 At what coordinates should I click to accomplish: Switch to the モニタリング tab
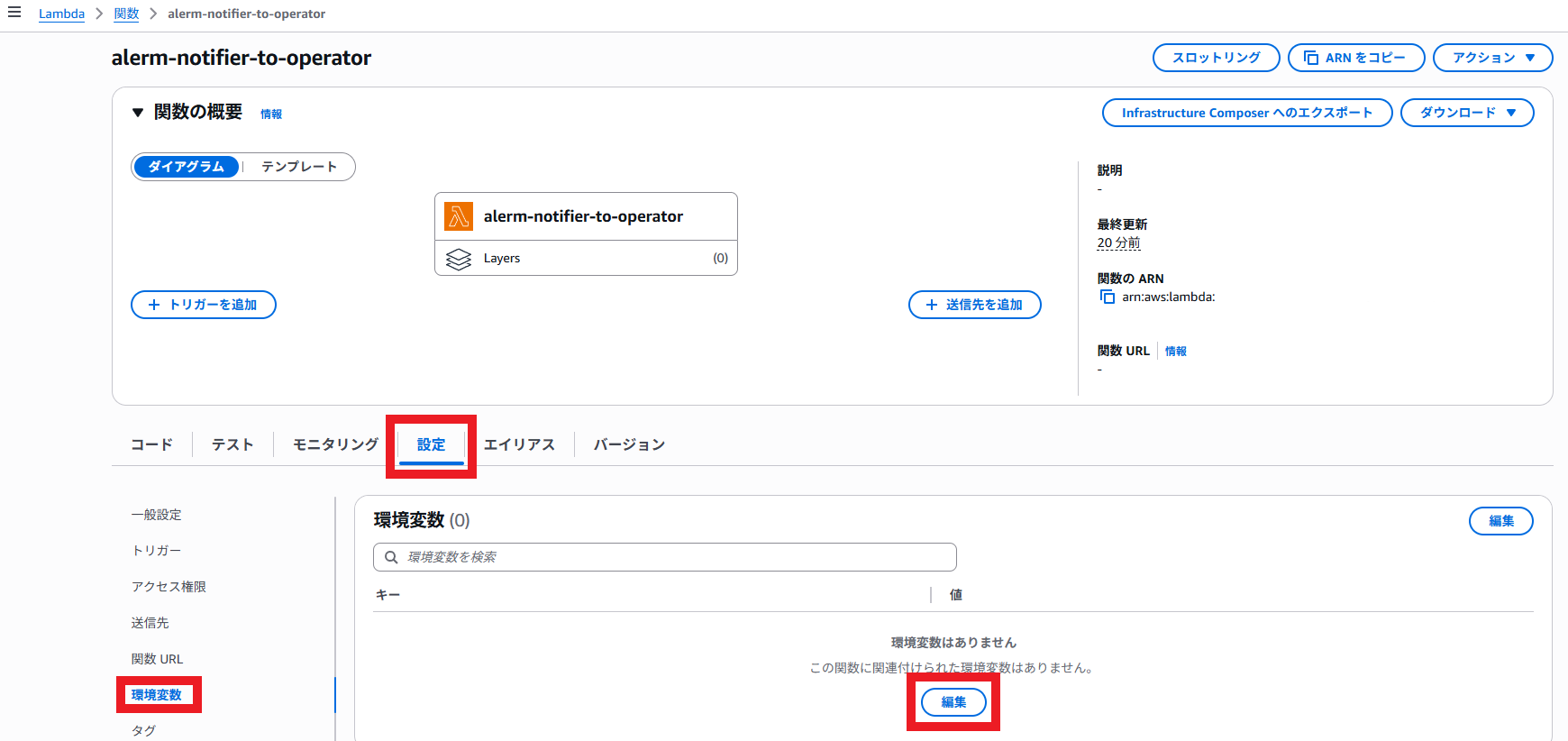tap(335, 444)
